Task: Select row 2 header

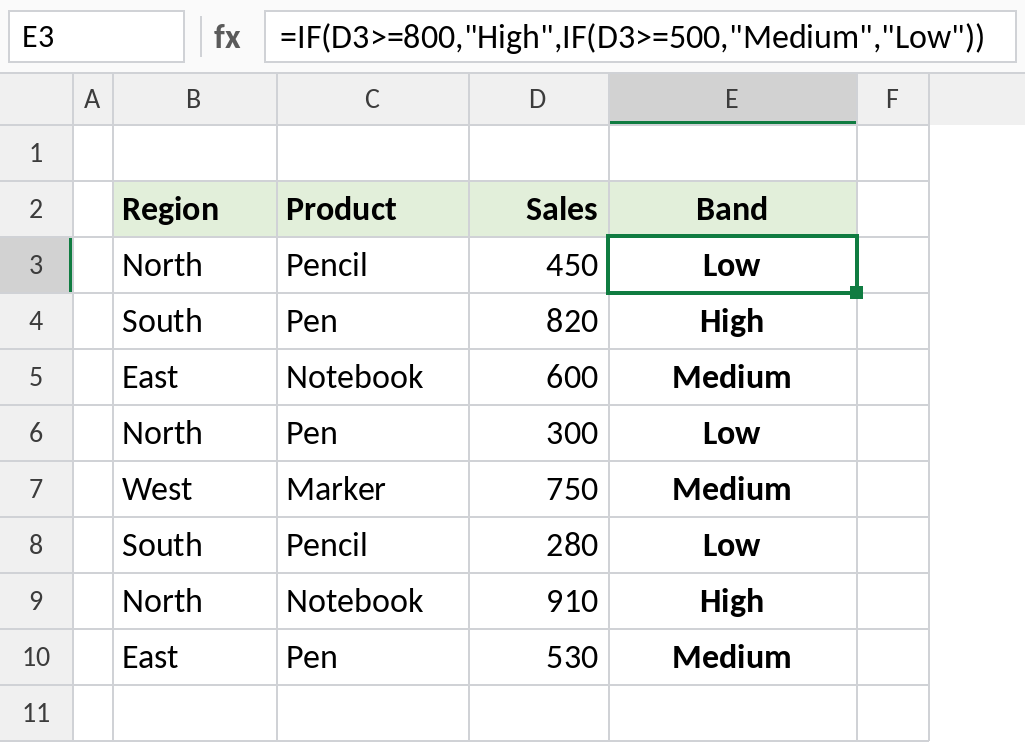Action: pos(36,209)
